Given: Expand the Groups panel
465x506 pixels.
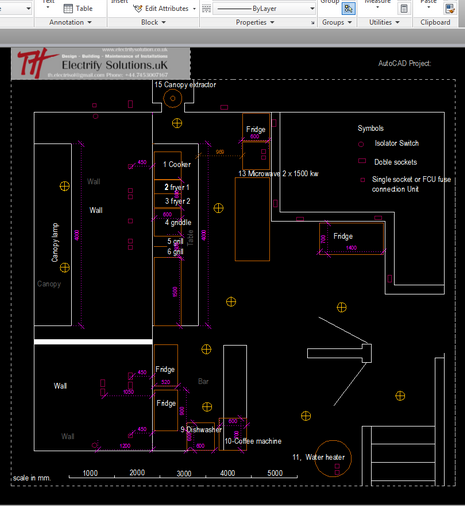Looking at the screenshot, I should 337,22.
